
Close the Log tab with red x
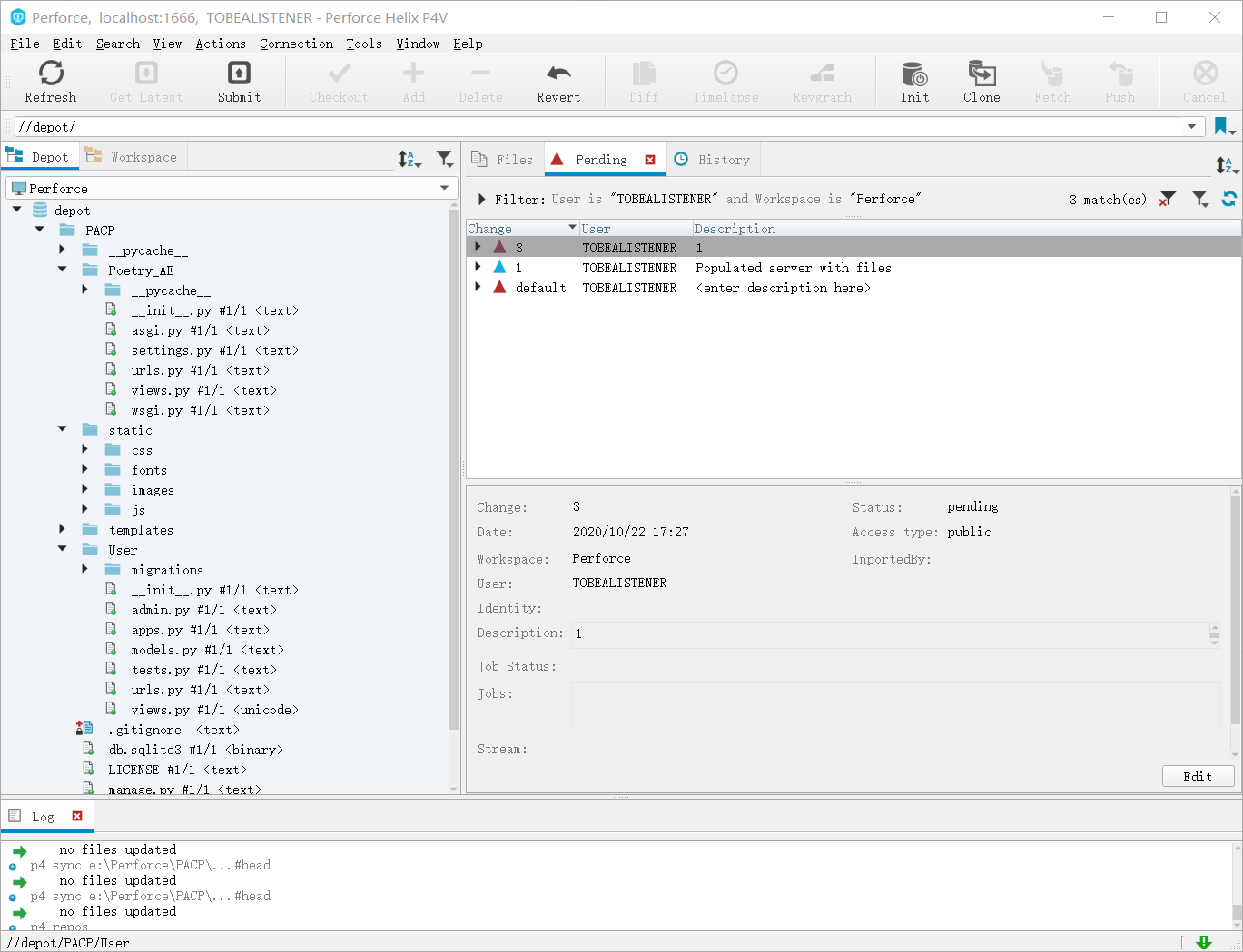coord(77,816)
